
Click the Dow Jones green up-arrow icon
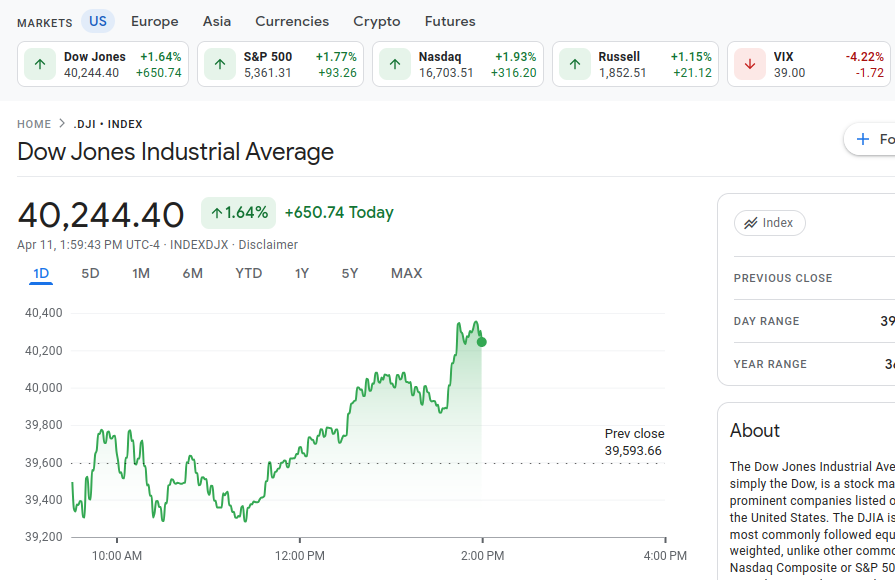[x=40, y=64]
